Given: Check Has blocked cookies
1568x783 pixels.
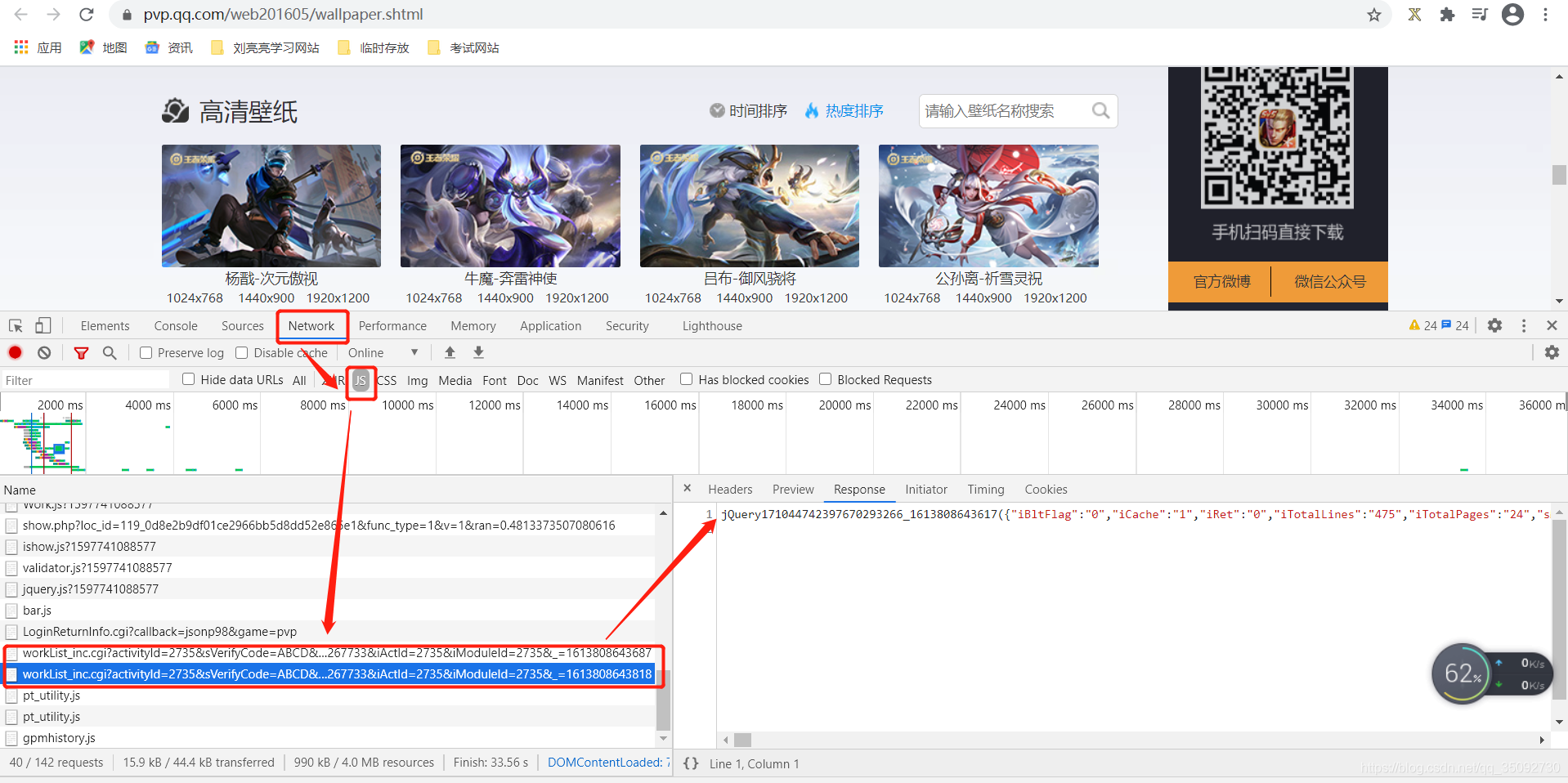Looking at the screenshot, I should pos(686,379).
